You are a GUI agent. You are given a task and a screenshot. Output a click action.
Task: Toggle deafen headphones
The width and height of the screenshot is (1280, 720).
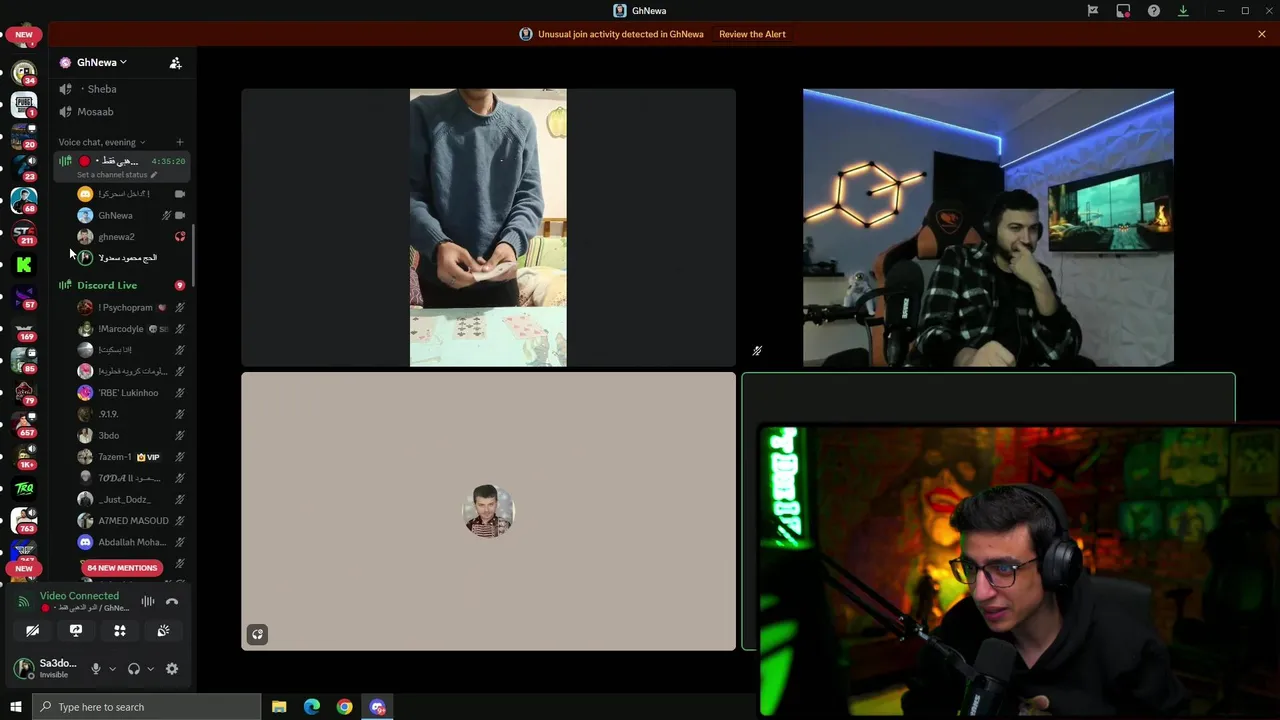tap(134, 669)
